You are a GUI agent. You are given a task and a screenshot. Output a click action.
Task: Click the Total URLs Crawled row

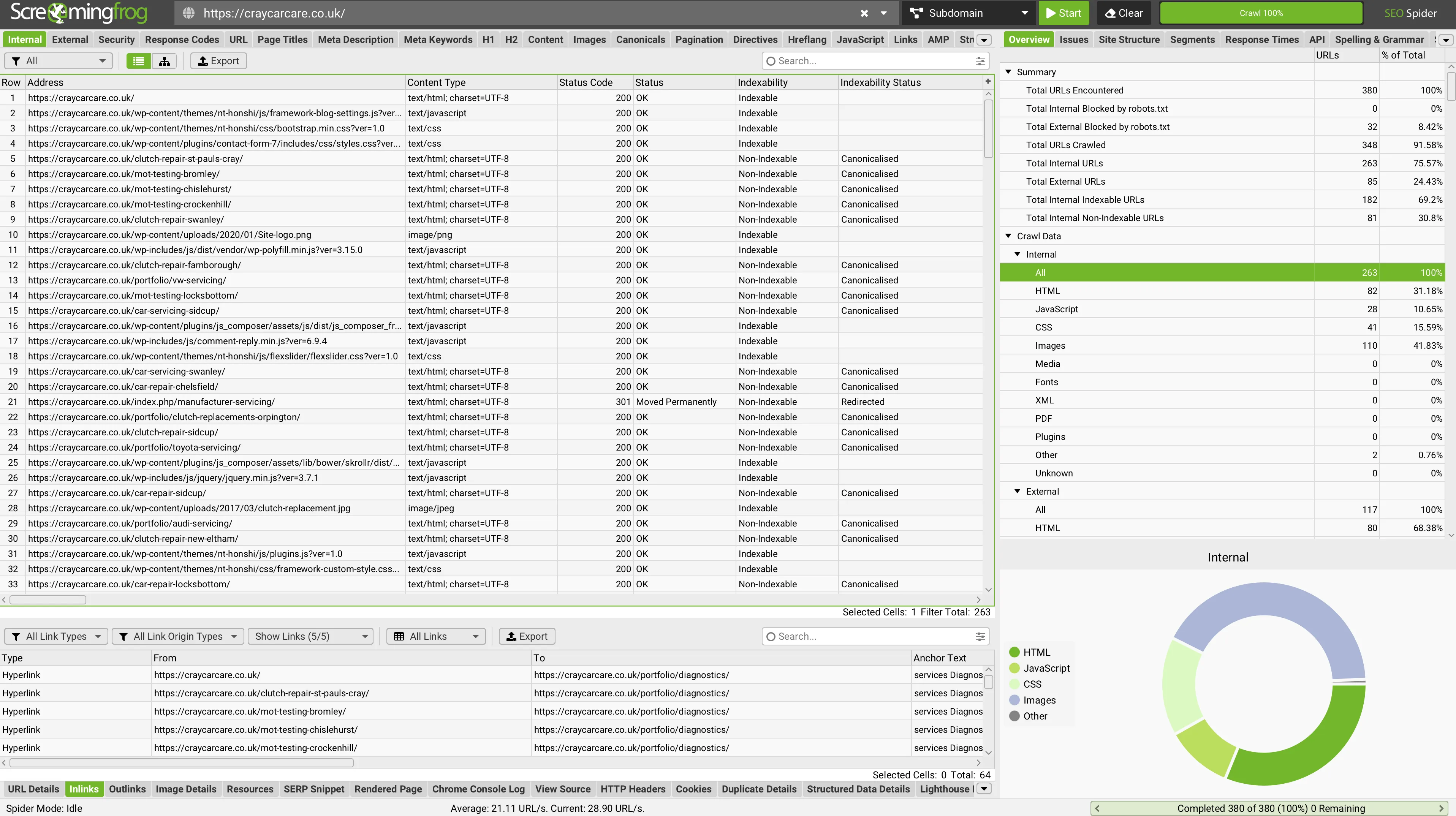click(x=1222, y=145)
